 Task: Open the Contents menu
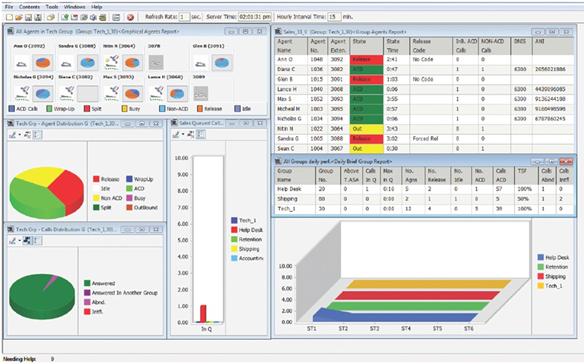pos(29,7)
